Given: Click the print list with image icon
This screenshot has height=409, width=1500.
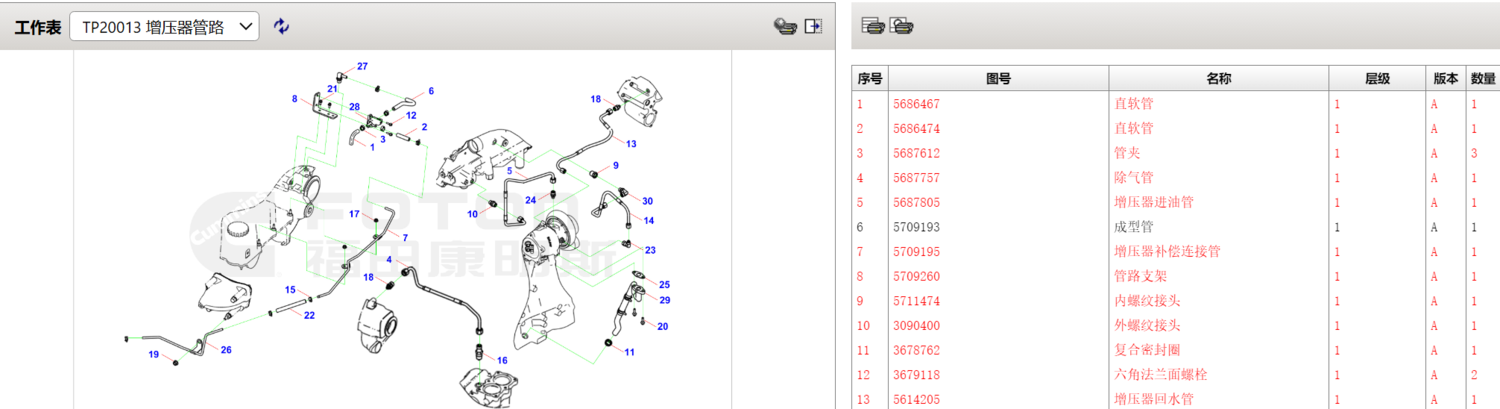Looking at the screenshot, I should pos(902,27).
